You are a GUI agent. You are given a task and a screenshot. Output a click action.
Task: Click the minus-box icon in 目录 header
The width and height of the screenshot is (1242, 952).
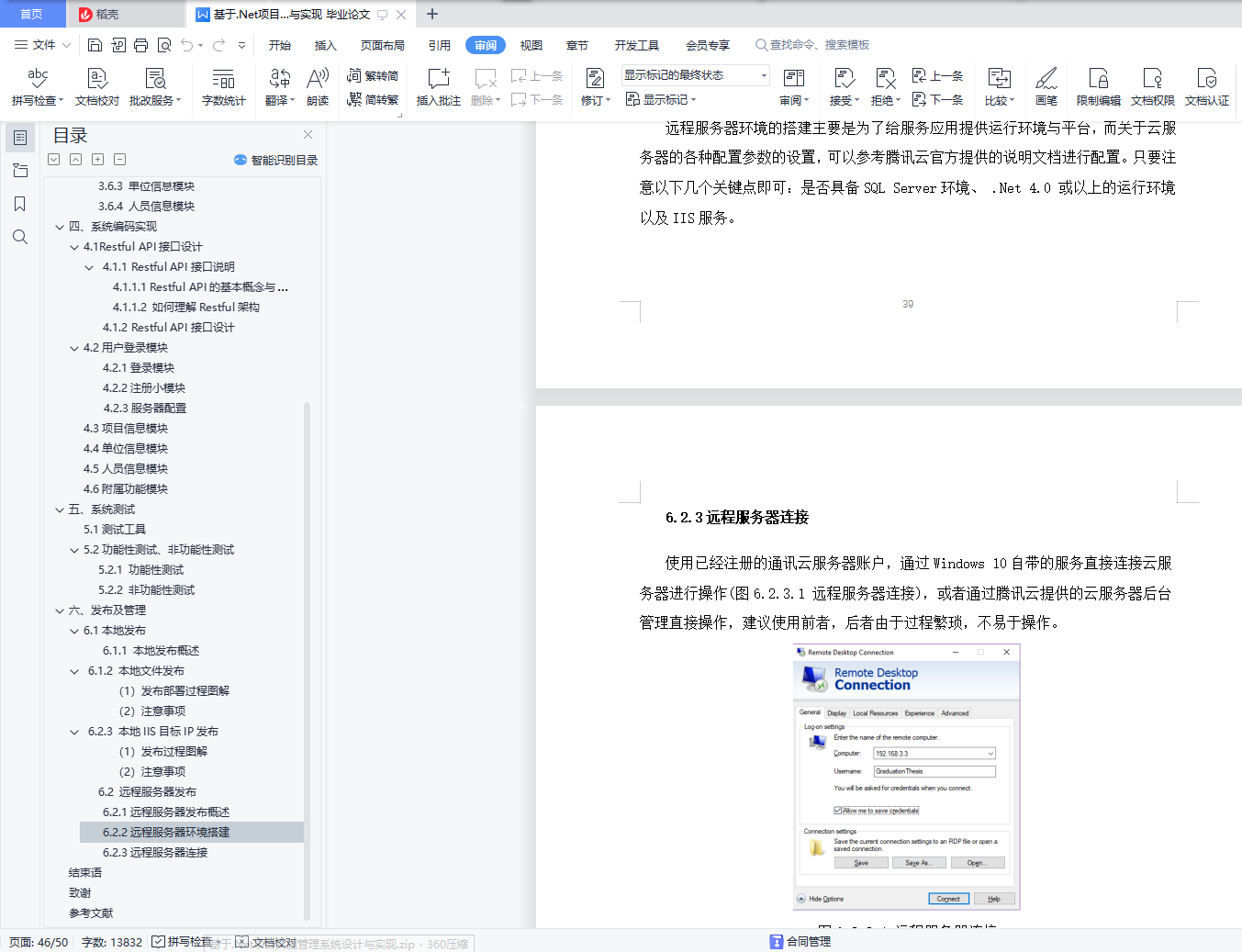pos(120,160)
